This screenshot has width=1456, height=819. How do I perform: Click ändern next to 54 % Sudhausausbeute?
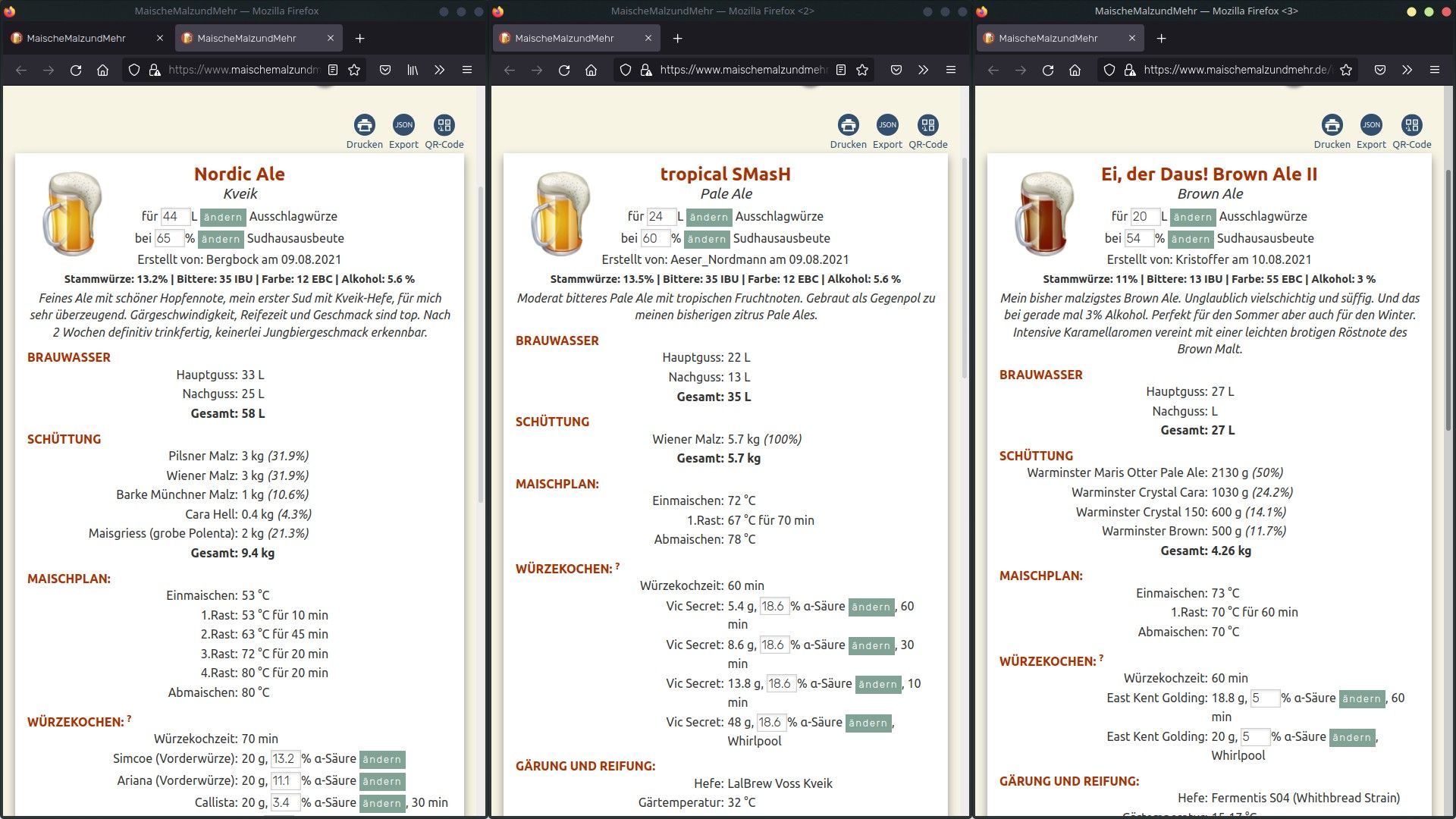1191,239
